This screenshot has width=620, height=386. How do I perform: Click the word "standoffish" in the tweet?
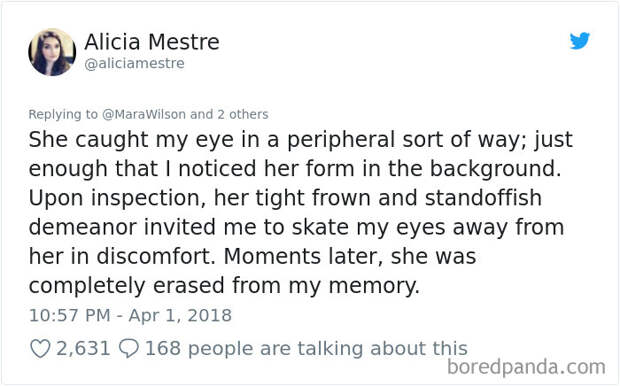(483, 198)
